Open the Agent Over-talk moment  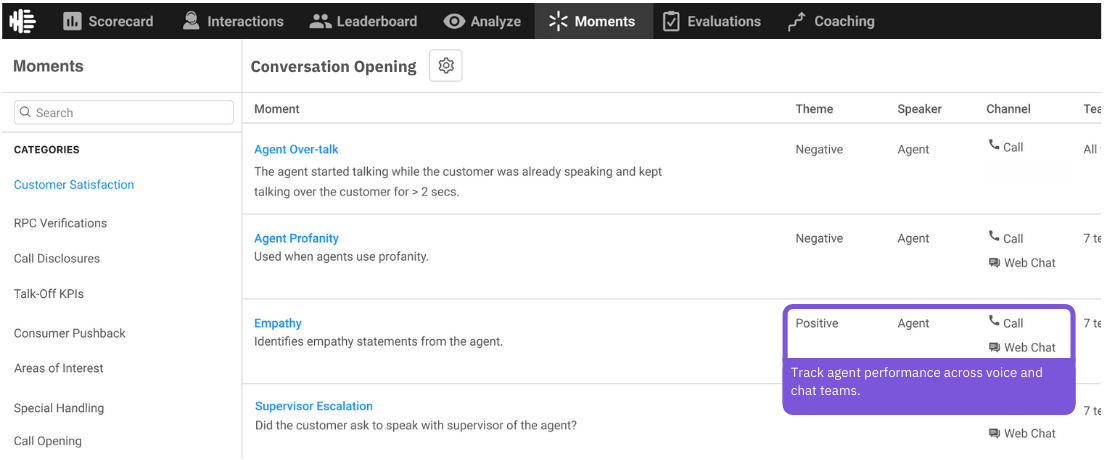(x=296, y=149)
